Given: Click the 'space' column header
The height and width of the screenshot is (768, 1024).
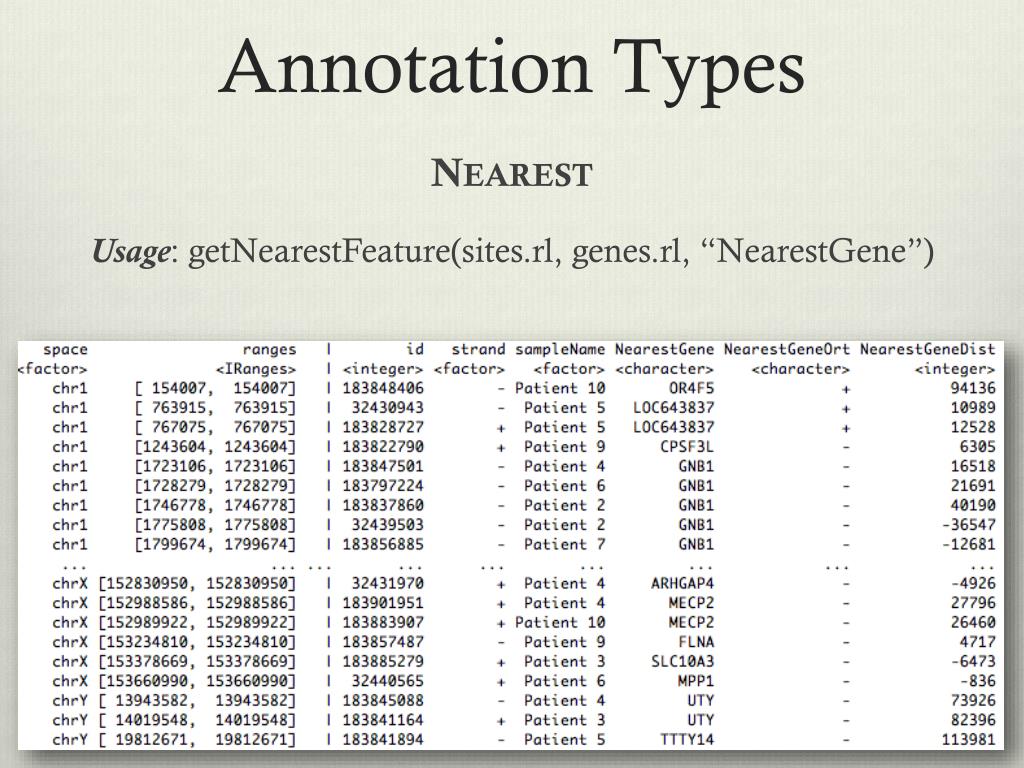Looking at the screenshot, I should point(65,350).
